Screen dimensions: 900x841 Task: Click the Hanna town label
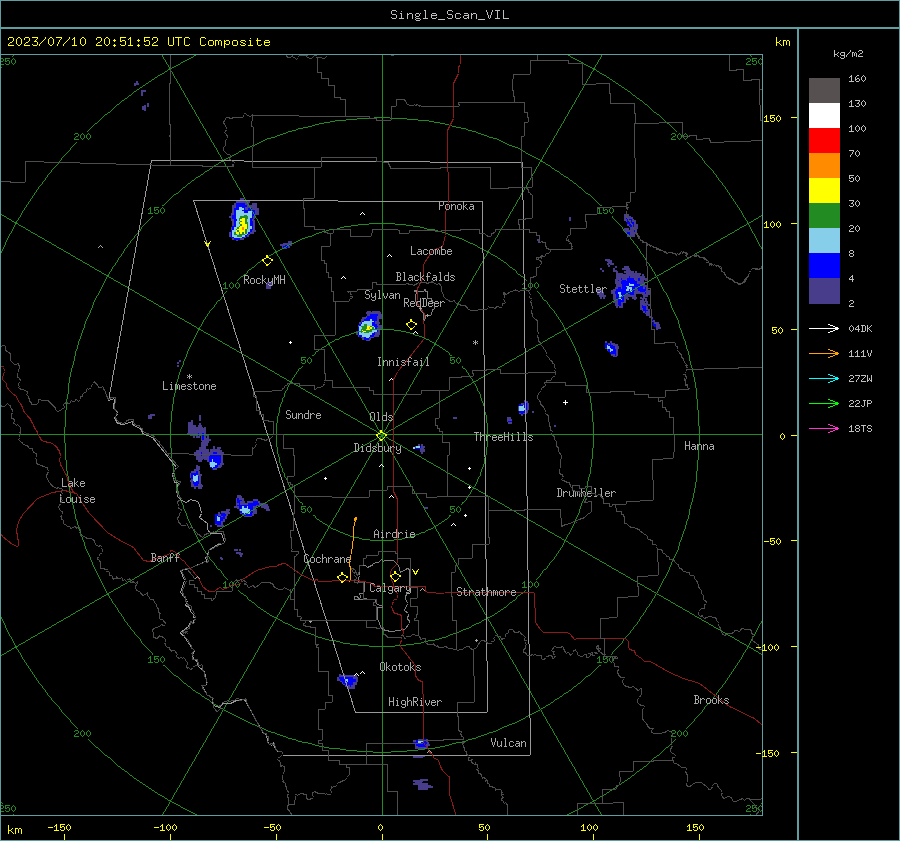699,446
